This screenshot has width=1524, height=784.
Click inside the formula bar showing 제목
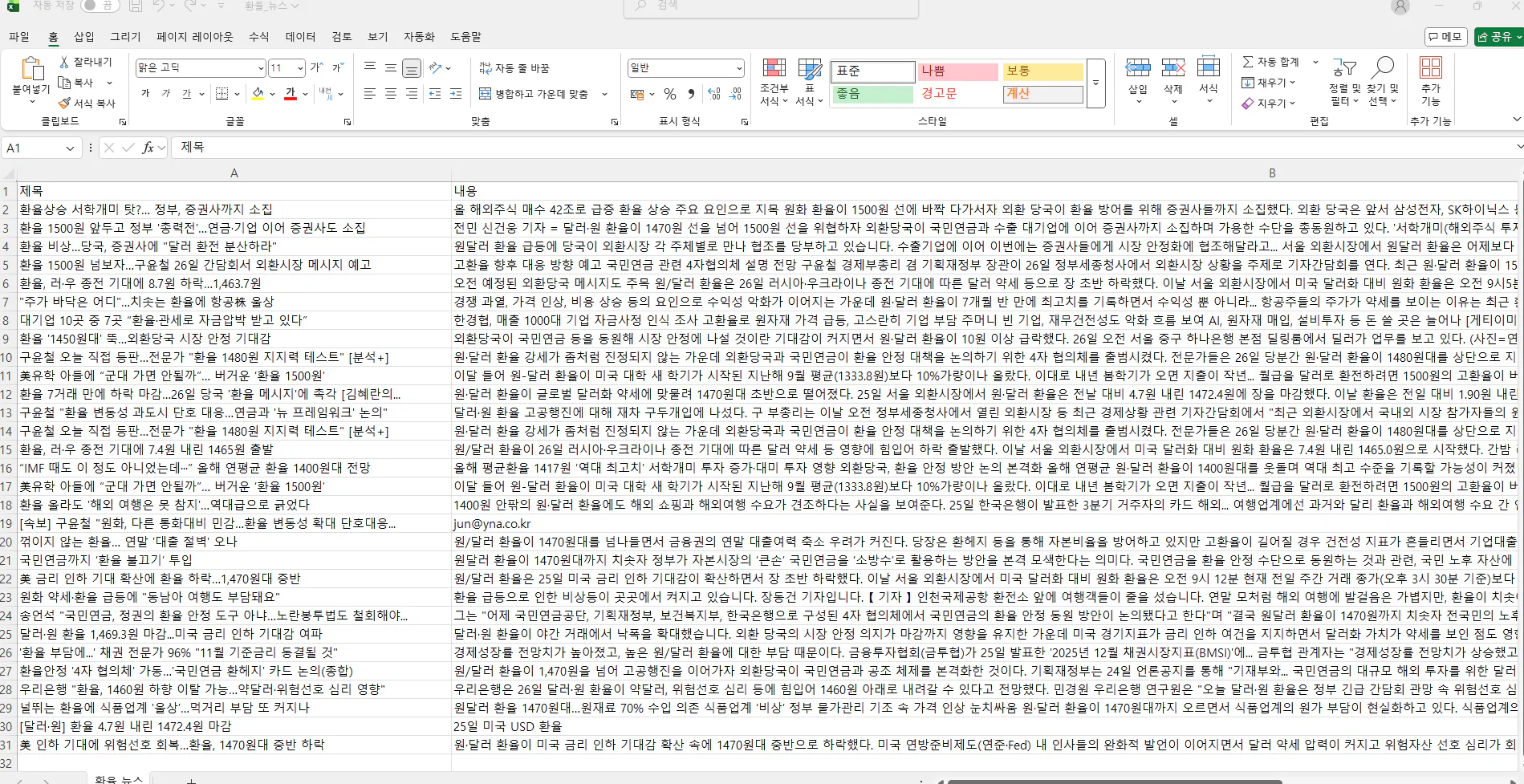click(843, 148)
